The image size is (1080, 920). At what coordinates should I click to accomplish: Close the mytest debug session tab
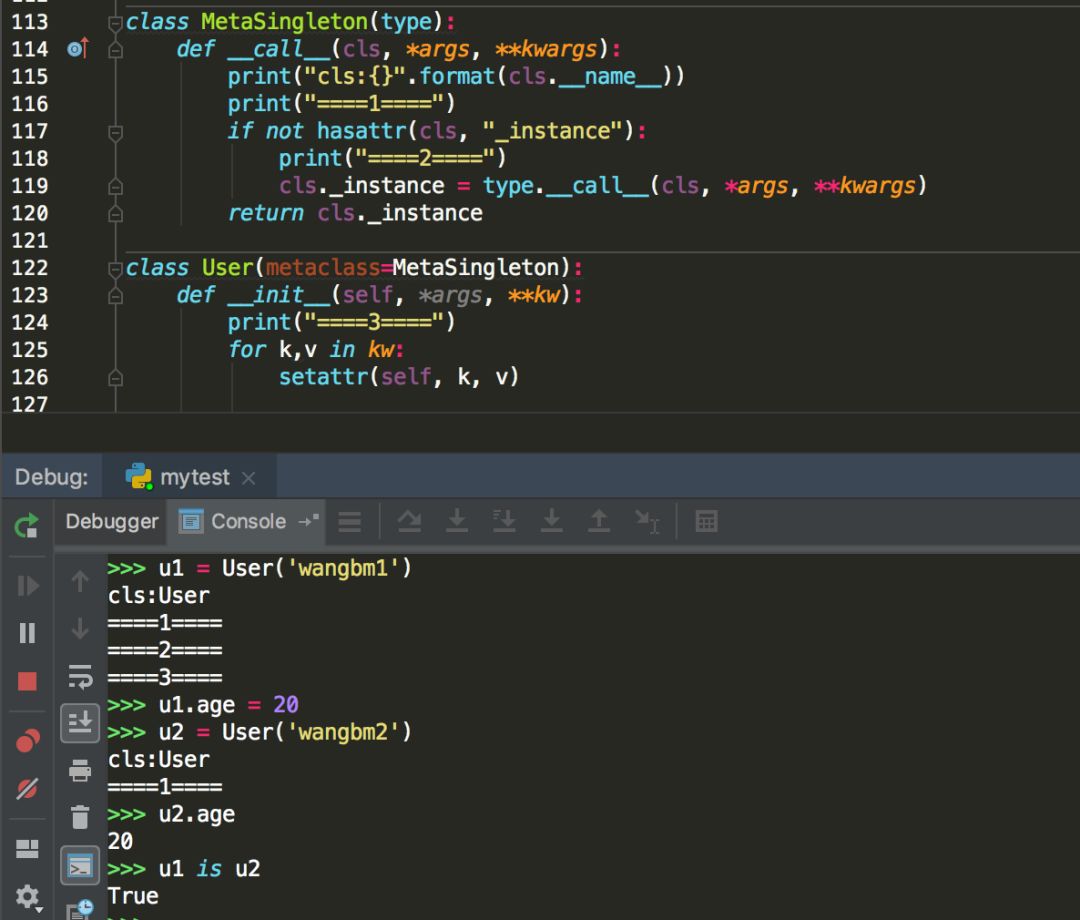coord(249,478)
